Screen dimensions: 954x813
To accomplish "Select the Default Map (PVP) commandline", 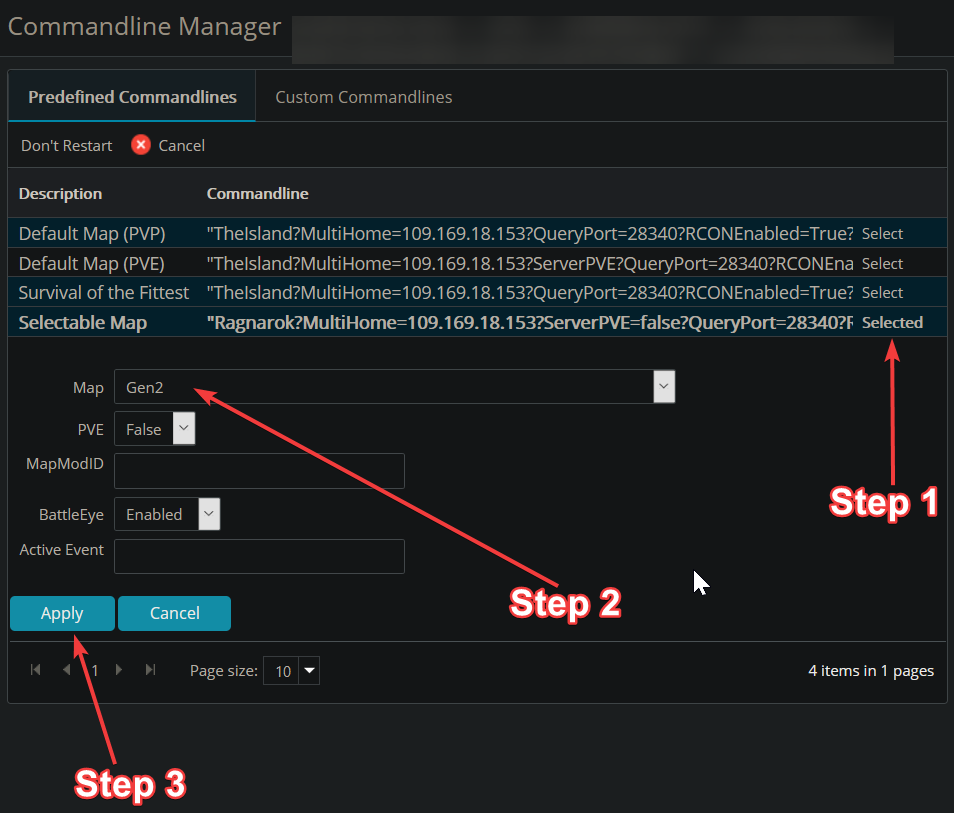I will click(x=882, y=234).
